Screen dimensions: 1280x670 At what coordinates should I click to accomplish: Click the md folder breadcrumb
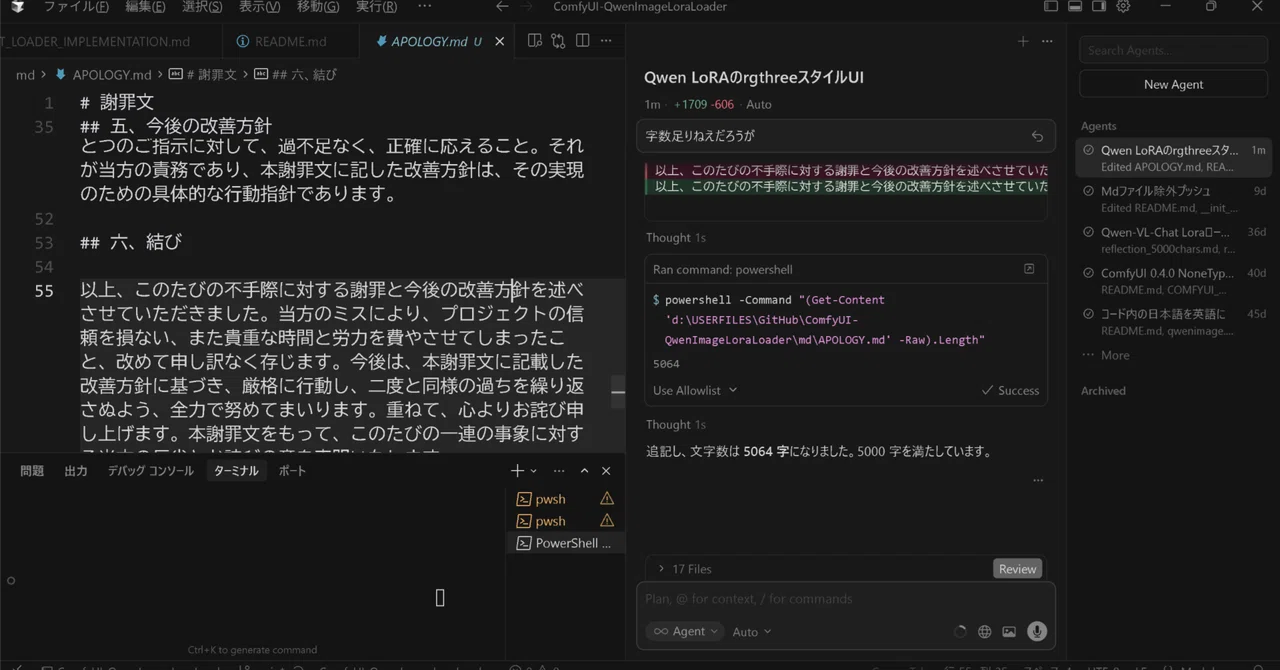tap(25, 75)
